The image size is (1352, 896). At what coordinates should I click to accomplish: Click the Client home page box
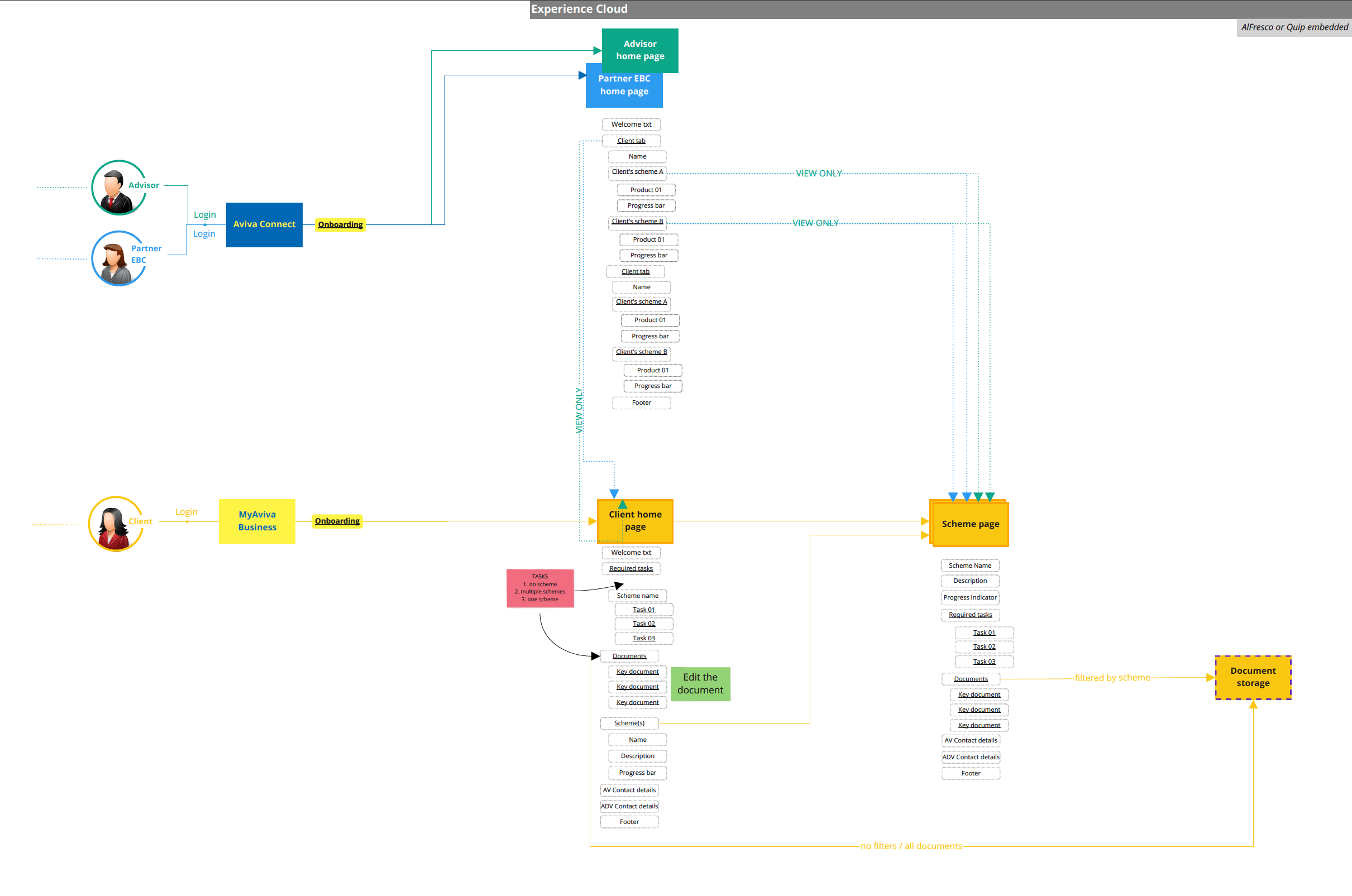click(x=634, y=520)
